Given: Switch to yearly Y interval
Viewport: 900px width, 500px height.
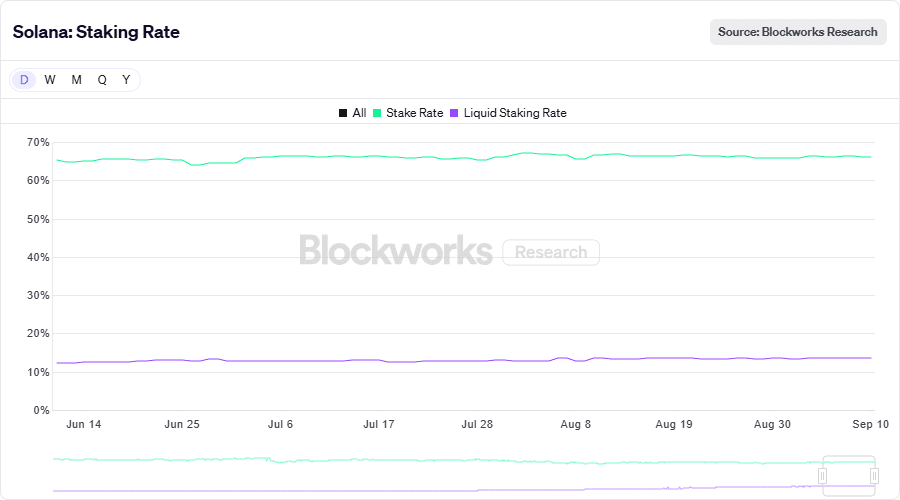Looking at the screenshot, I should pos(126,80).
